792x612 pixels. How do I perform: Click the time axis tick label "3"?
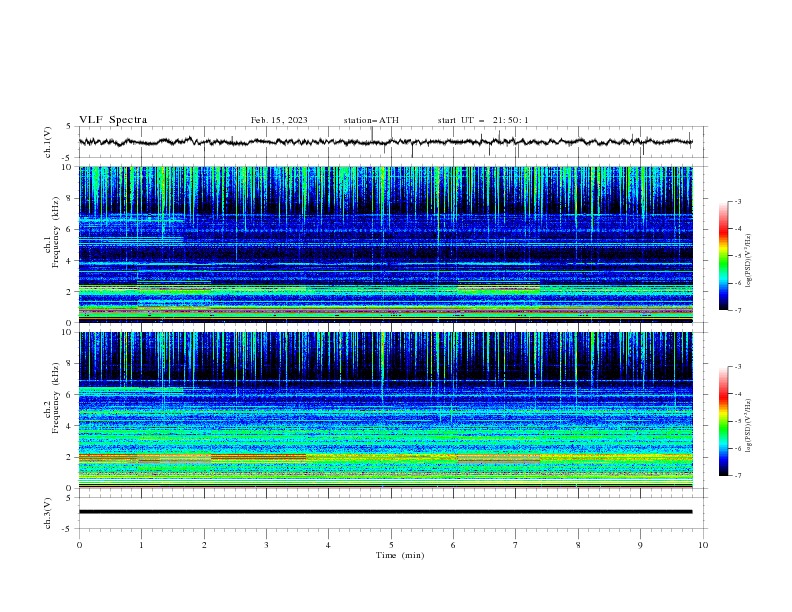(266, 545)
